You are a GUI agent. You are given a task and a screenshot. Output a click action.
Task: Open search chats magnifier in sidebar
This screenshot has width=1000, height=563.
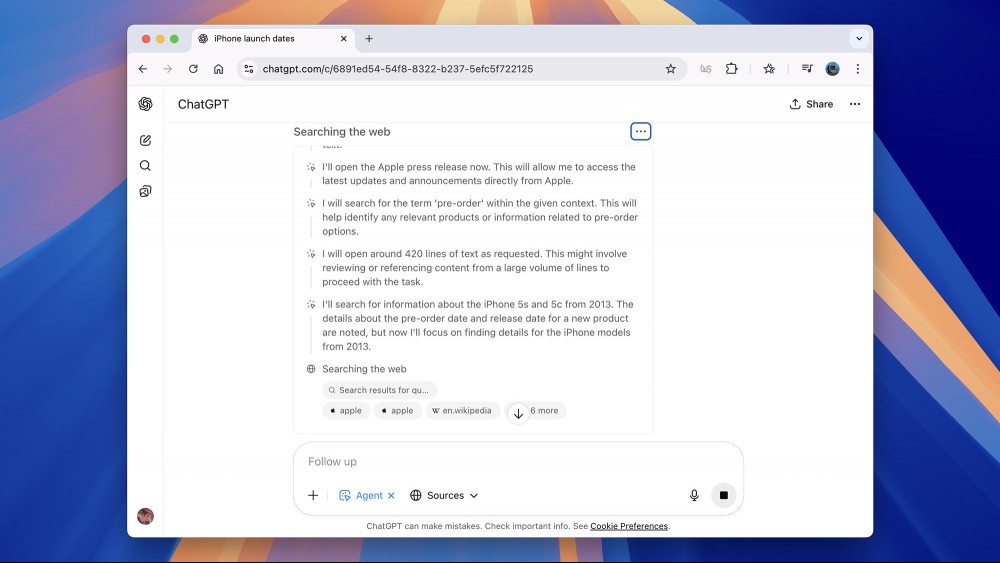coord(145,166)
